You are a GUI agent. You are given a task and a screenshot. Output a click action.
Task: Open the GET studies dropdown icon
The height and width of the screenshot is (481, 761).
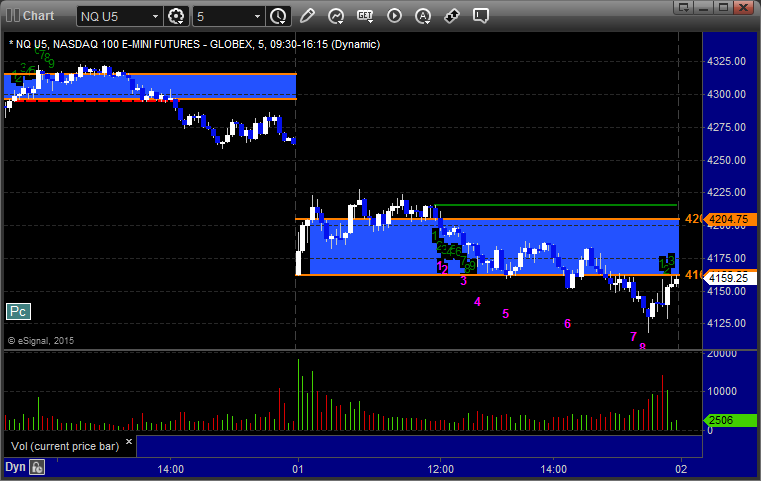click(x=365, y=16)
